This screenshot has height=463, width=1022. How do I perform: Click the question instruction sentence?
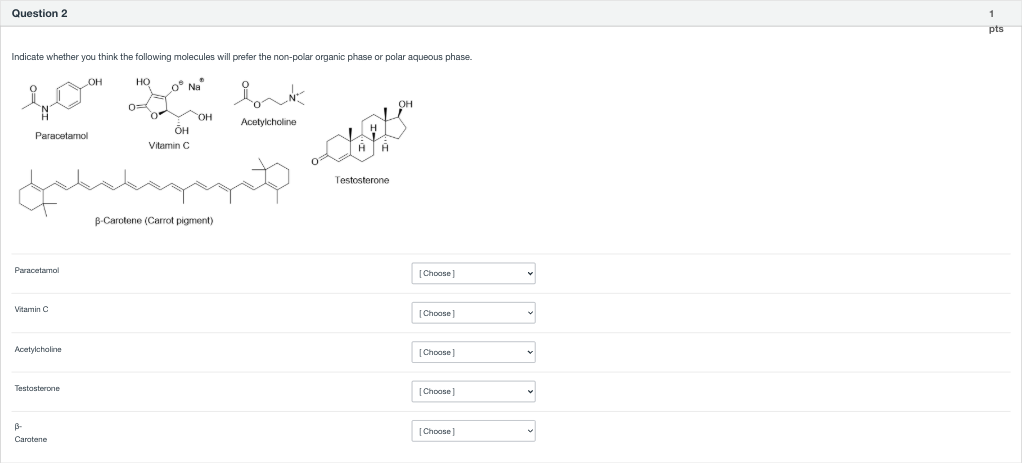[x=242, y=57]
